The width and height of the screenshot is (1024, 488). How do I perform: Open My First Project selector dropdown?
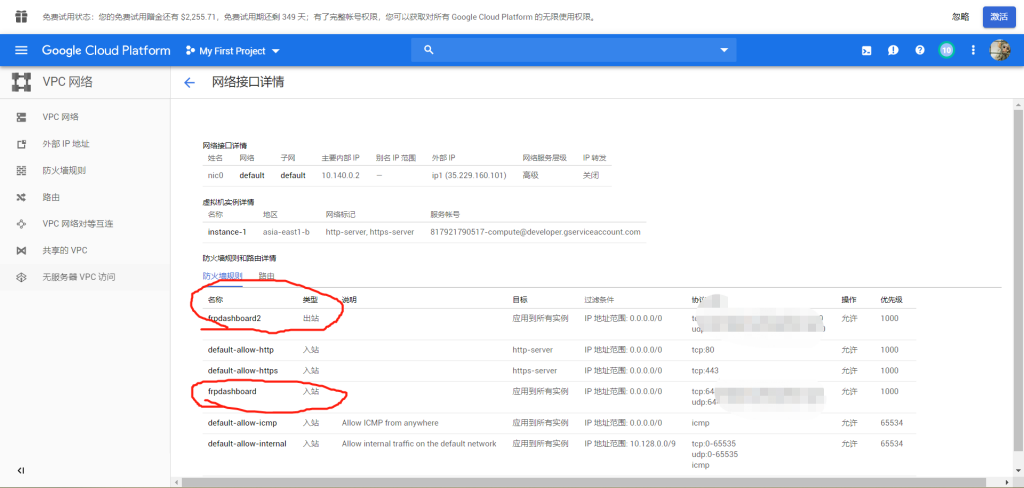pyautogui.click(x=233, y=50)
